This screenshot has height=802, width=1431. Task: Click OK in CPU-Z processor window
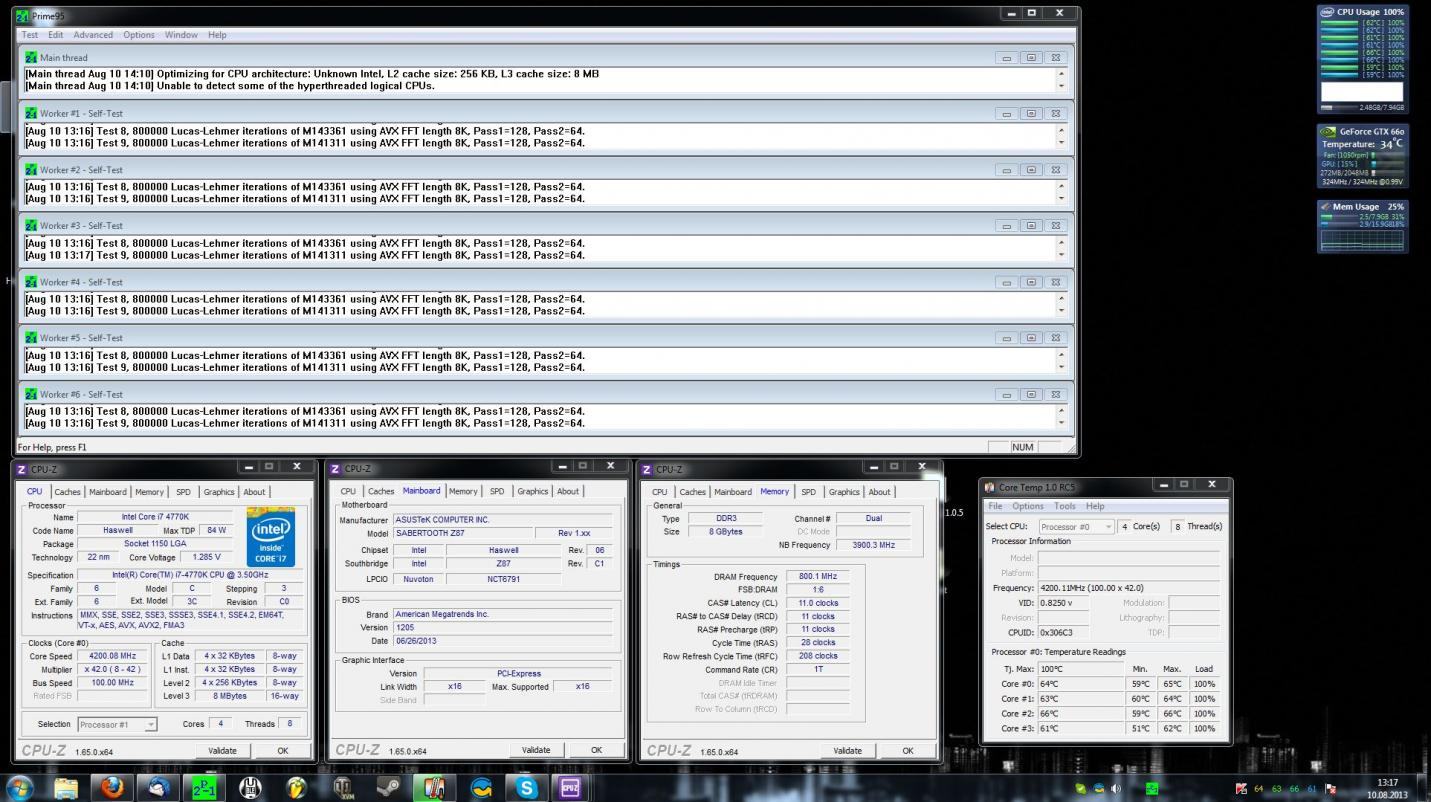point(283,750)
